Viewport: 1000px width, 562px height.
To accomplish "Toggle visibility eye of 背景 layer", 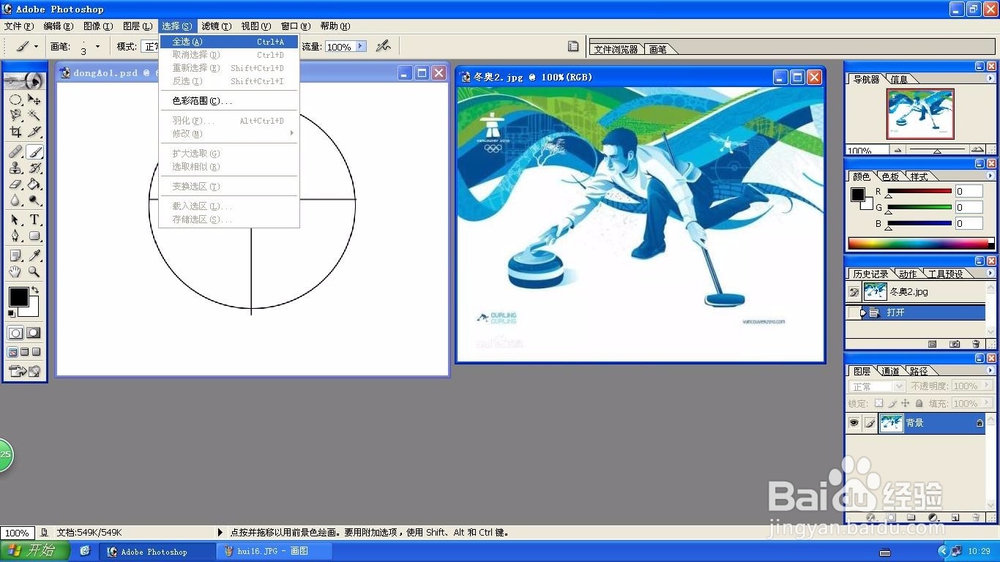I will pos(854,423).
